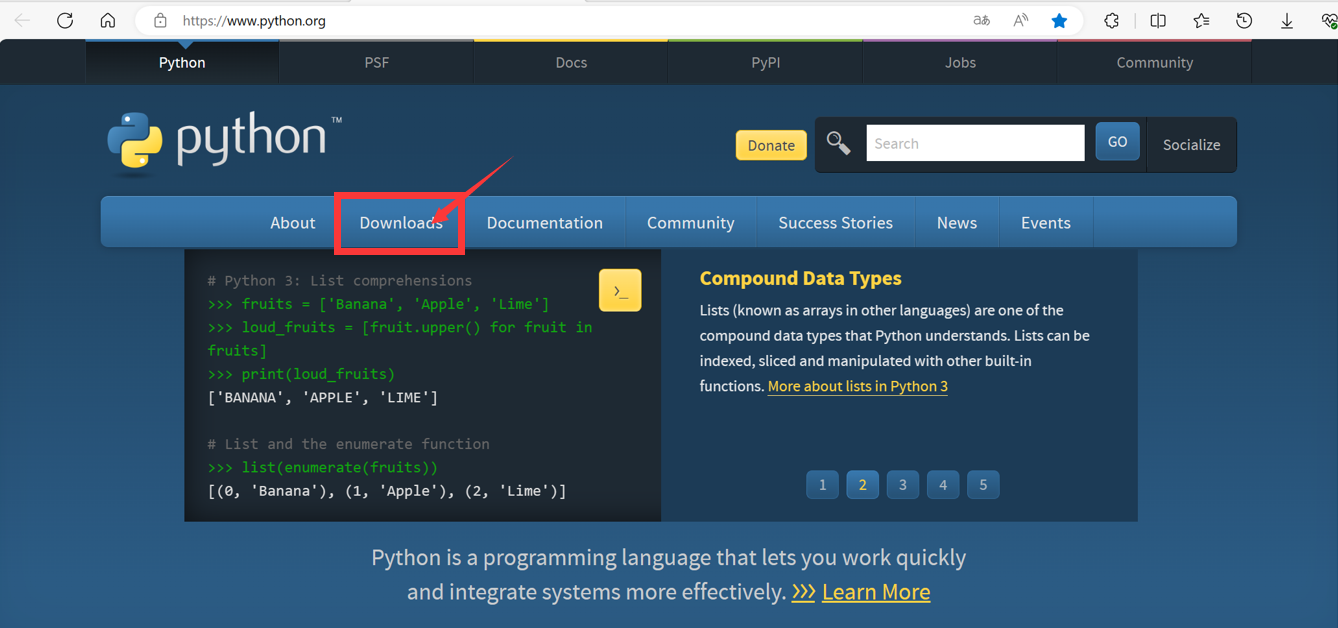Switch to the PyPI top tab
The image size is (1338, 628).
(765, 62)
